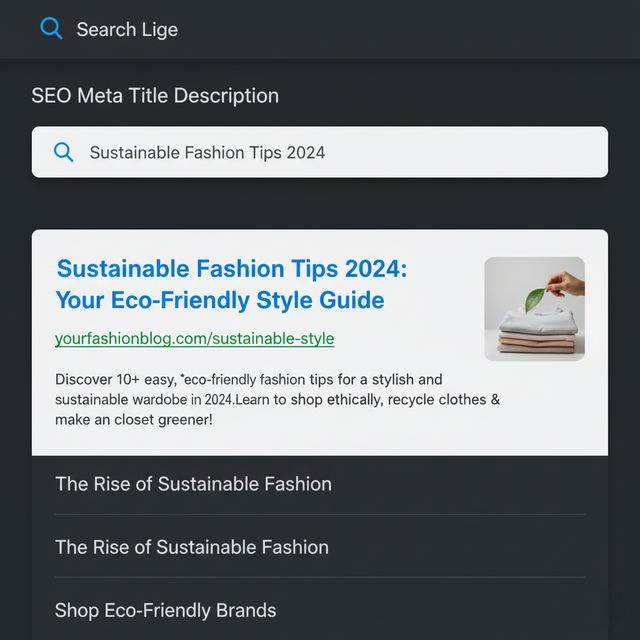The image size is (640, 640).
Task: Select the second "The Rise of Sustainable Fashion" item
Action: (x=192, y=547)
